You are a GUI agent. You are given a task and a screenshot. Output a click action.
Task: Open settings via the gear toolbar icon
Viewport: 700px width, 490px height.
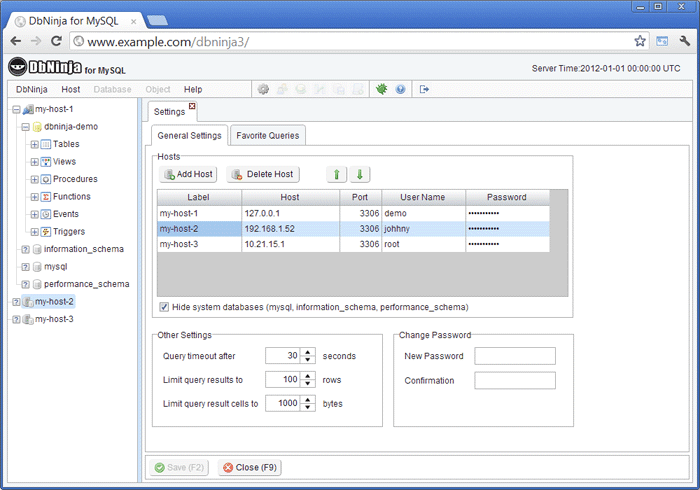[x=263, y=89]
